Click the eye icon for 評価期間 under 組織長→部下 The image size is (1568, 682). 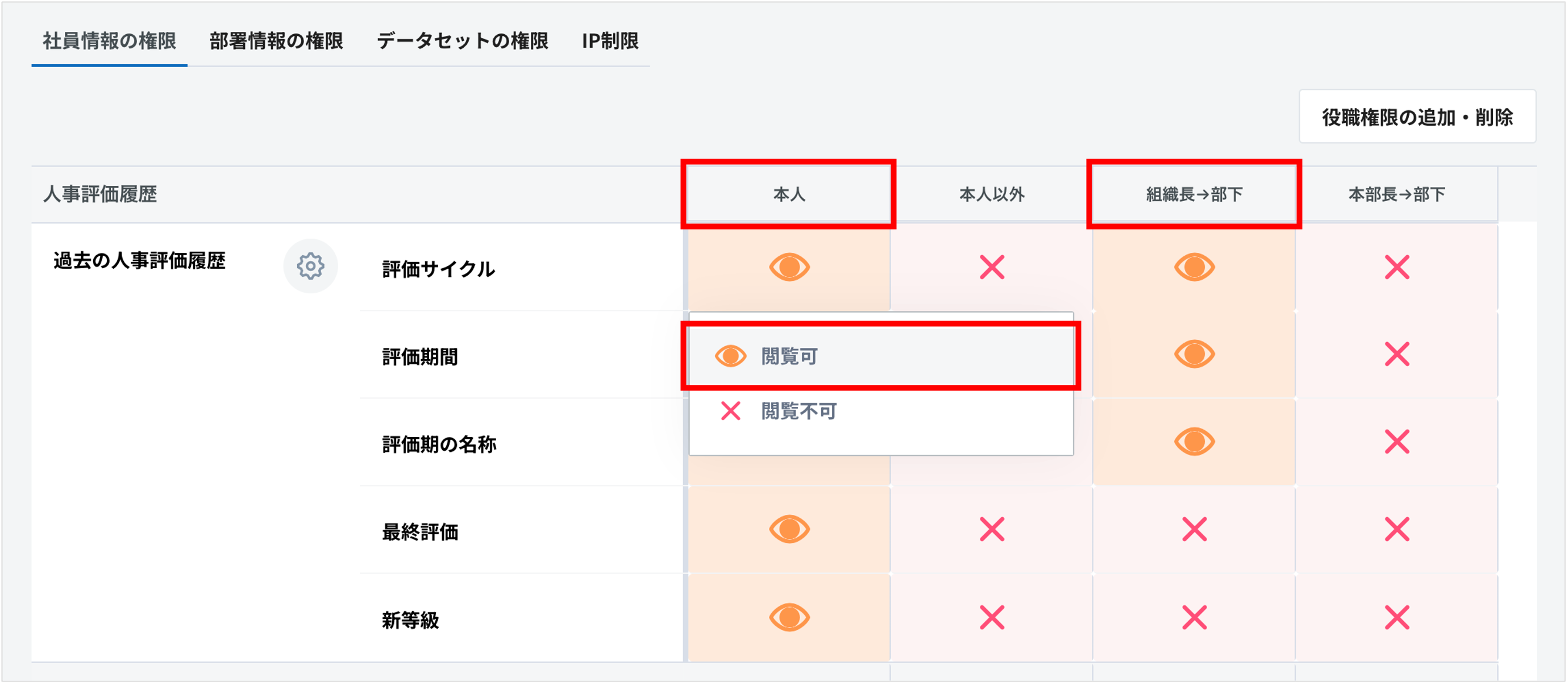click(1193, 354)
